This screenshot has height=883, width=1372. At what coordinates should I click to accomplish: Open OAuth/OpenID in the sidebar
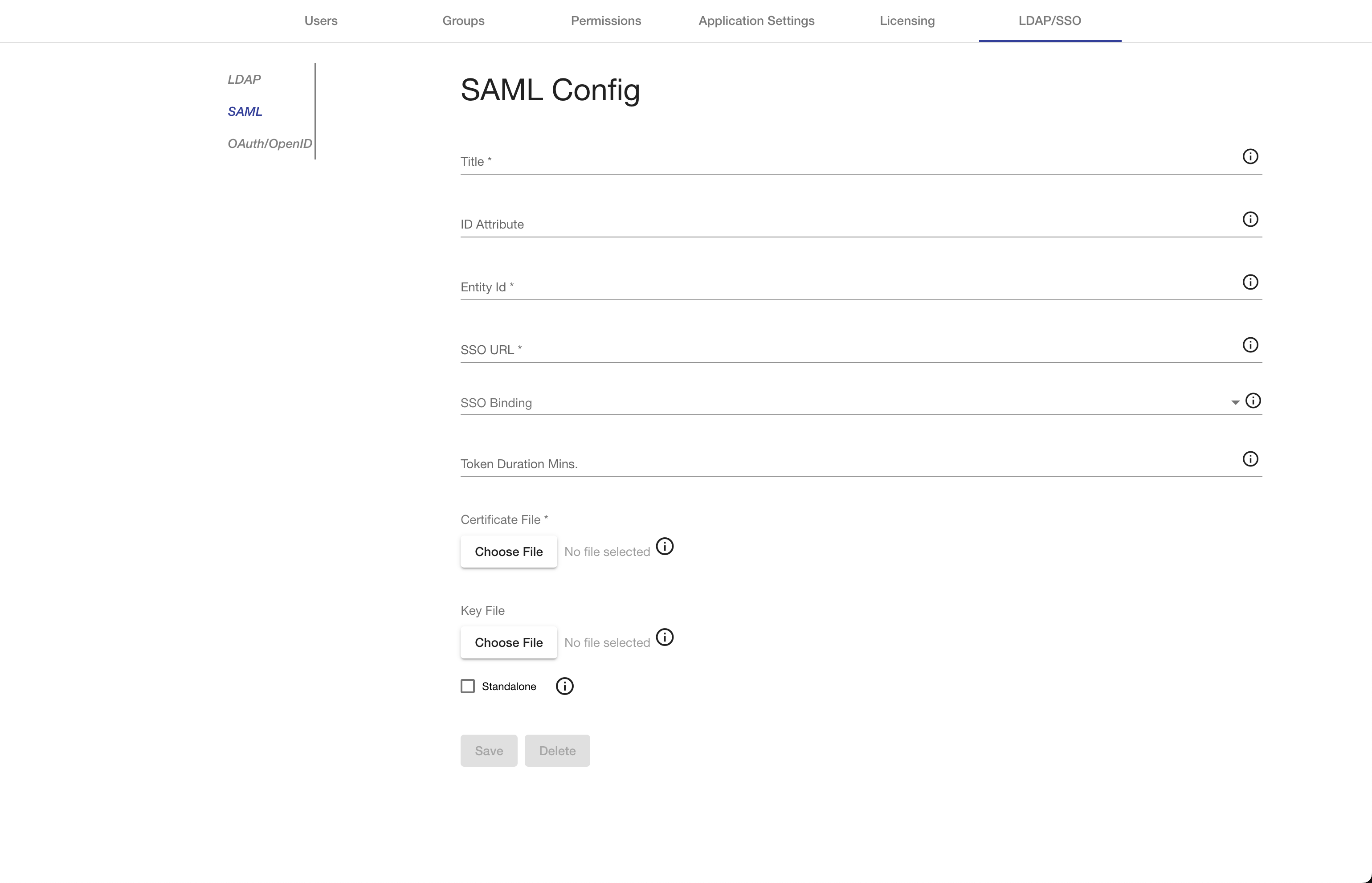[269, 143]
